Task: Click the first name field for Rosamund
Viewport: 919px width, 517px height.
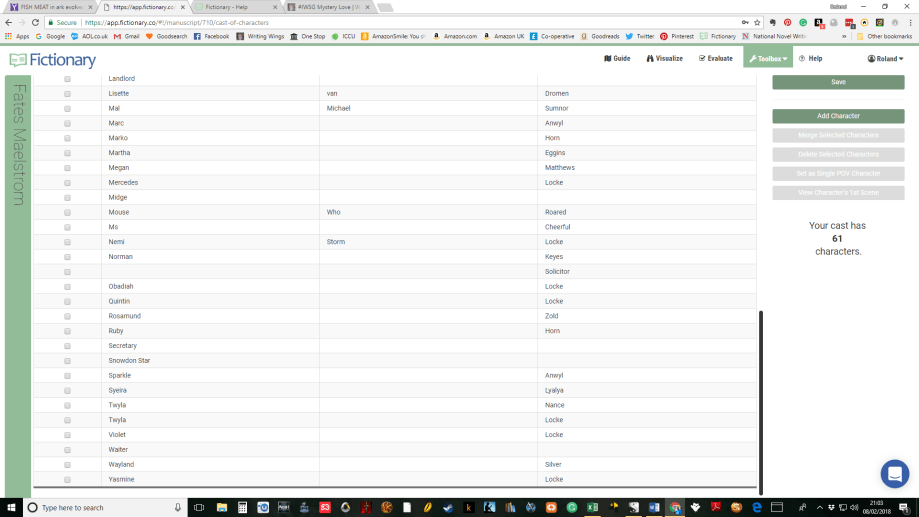Action: pos(210,316)
